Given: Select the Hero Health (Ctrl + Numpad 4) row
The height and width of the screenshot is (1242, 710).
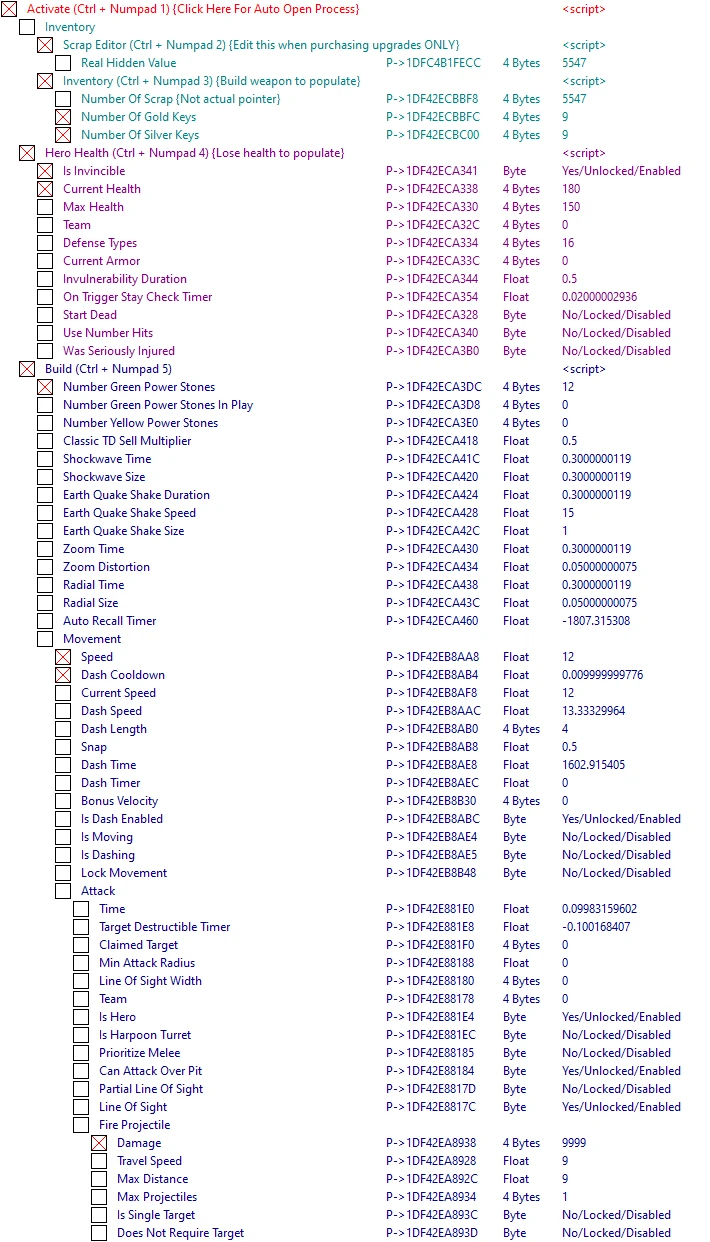Looking at the screenshot, I should pos(194,153).
